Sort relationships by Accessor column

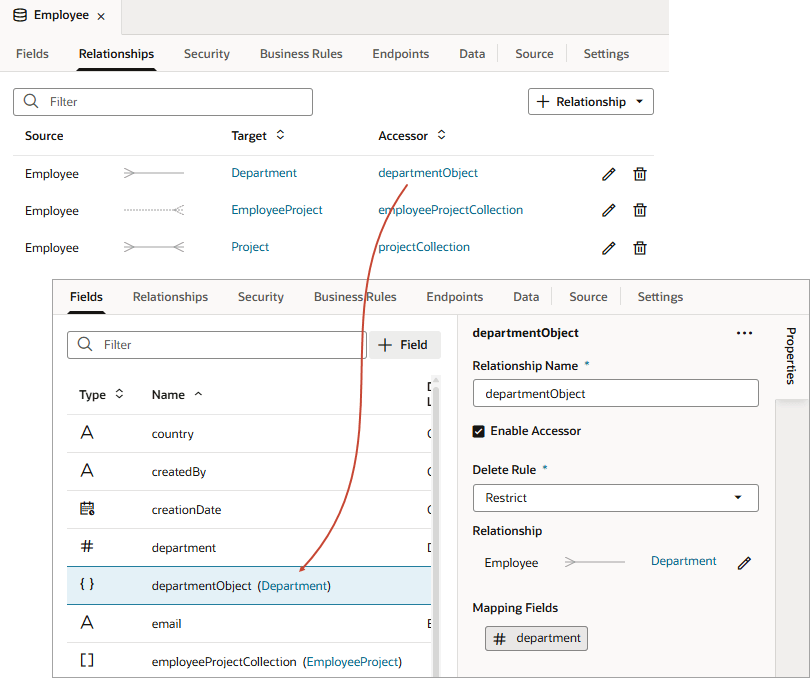tap(441, 135)
